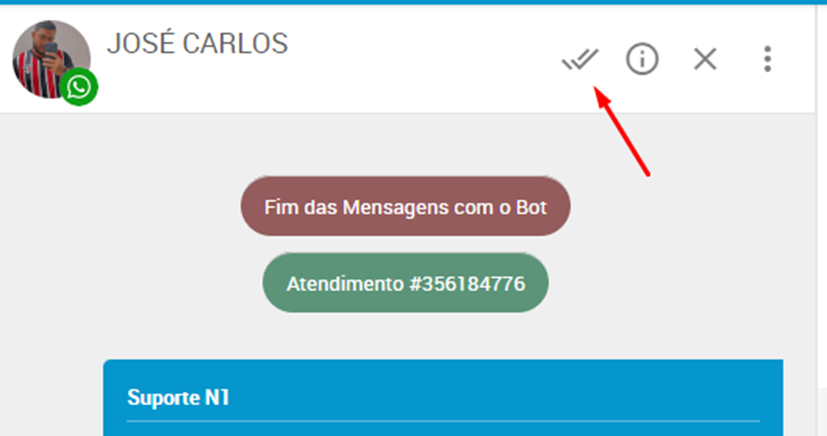
Task: Click the blue Suporte N1 message bubble
Action: tap(443, 398)
